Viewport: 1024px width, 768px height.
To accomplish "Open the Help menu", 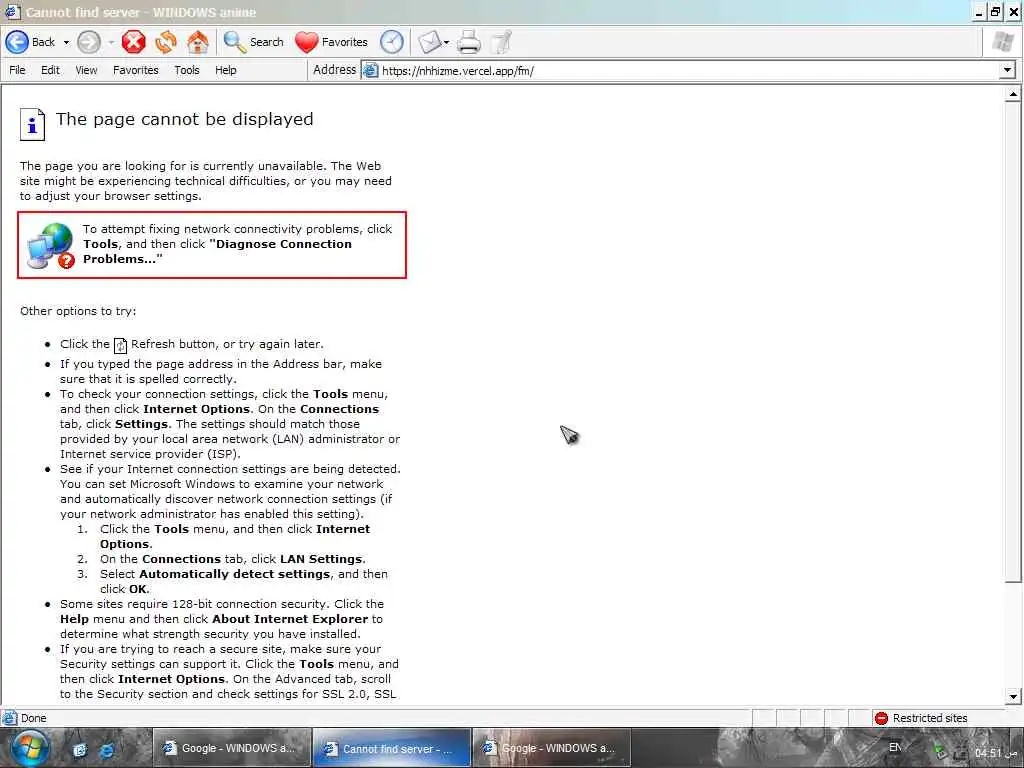I will pyautogui.click(x=226, y=70).
